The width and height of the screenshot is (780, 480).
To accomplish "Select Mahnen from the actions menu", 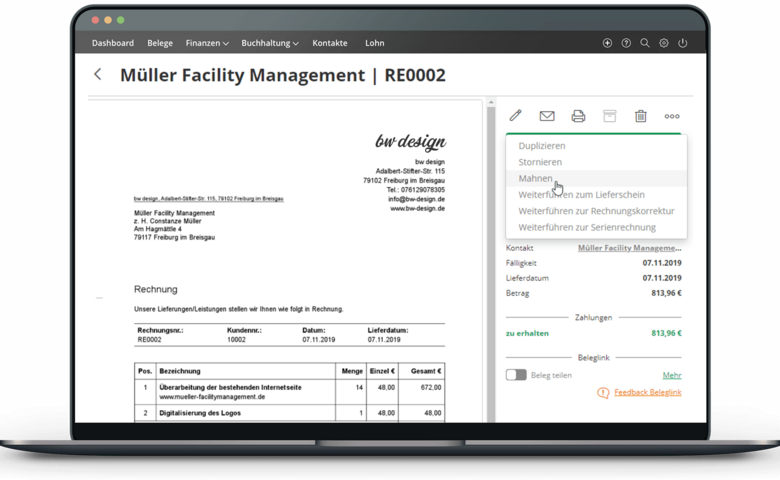I will click(535, 178).
